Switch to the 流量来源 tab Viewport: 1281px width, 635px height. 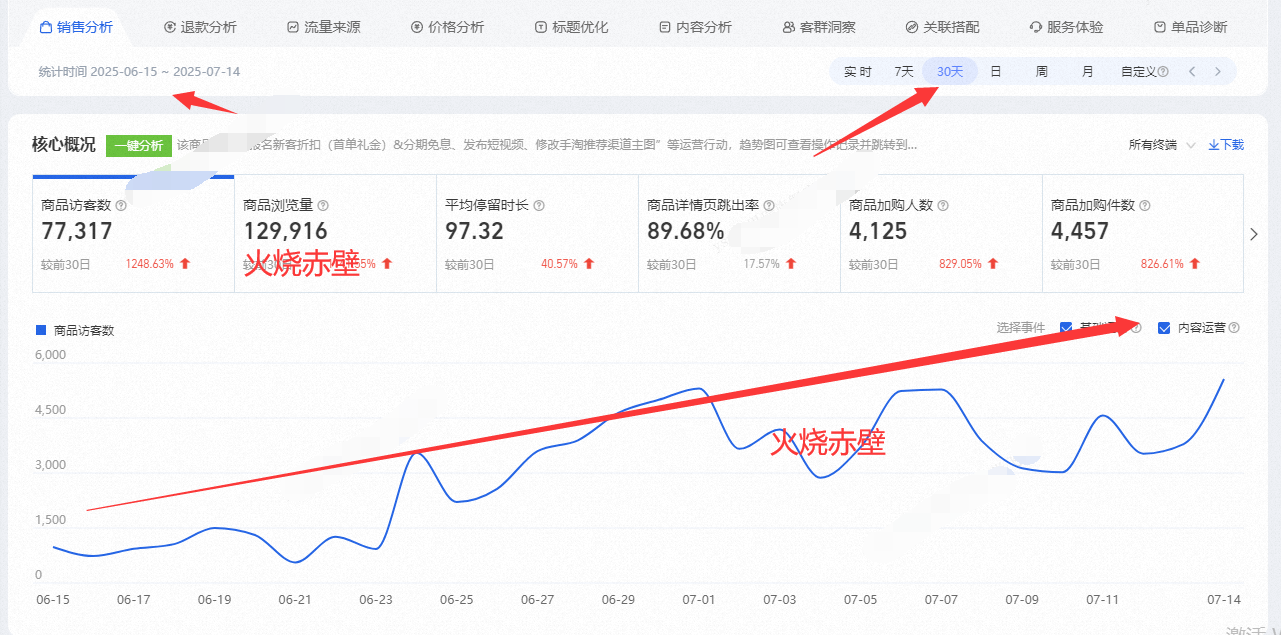tap(323, 28)
